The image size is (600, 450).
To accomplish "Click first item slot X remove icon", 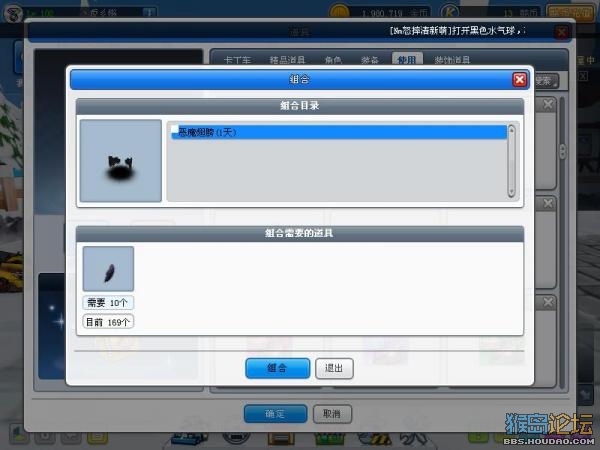I will click(548, 104).
